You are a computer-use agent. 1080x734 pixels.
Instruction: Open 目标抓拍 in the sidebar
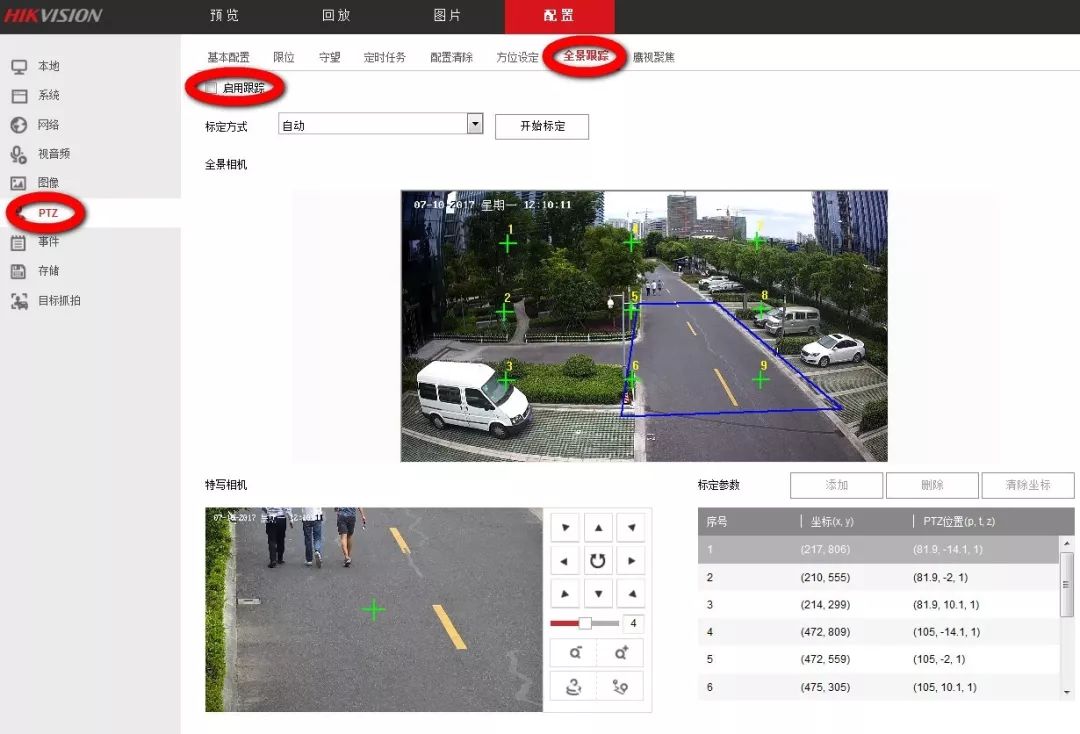point(59,300)
